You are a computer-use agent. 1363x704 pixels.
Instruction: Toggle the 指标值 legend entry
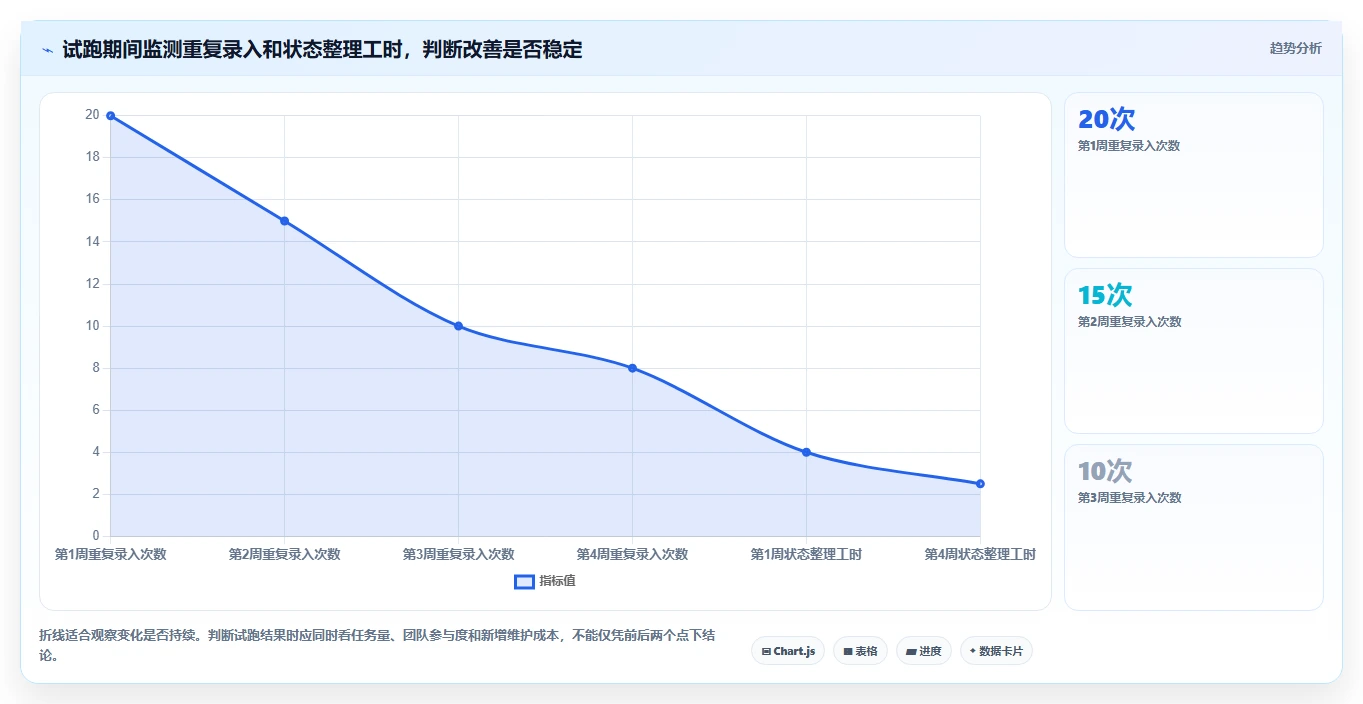[545, 581]
